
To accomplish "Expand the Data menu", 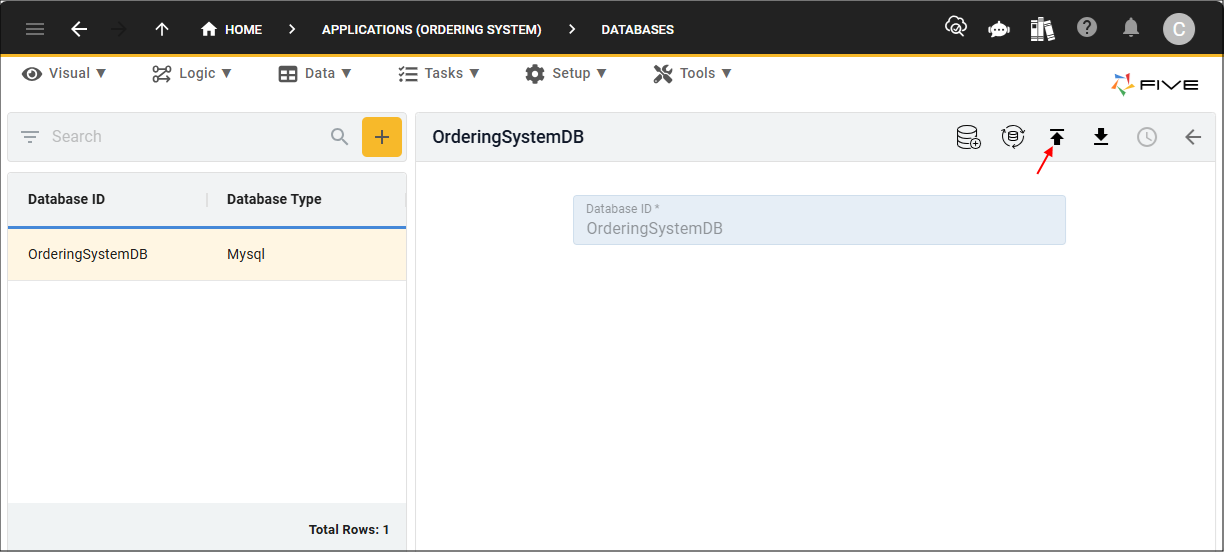I will tap(315, 73).
